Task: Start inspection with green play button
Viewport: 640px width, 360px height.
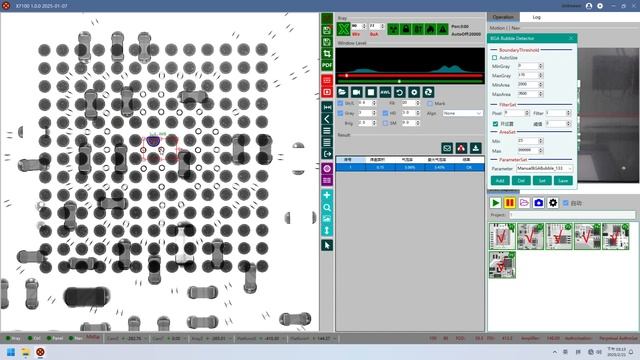Action: click(496, 203)
